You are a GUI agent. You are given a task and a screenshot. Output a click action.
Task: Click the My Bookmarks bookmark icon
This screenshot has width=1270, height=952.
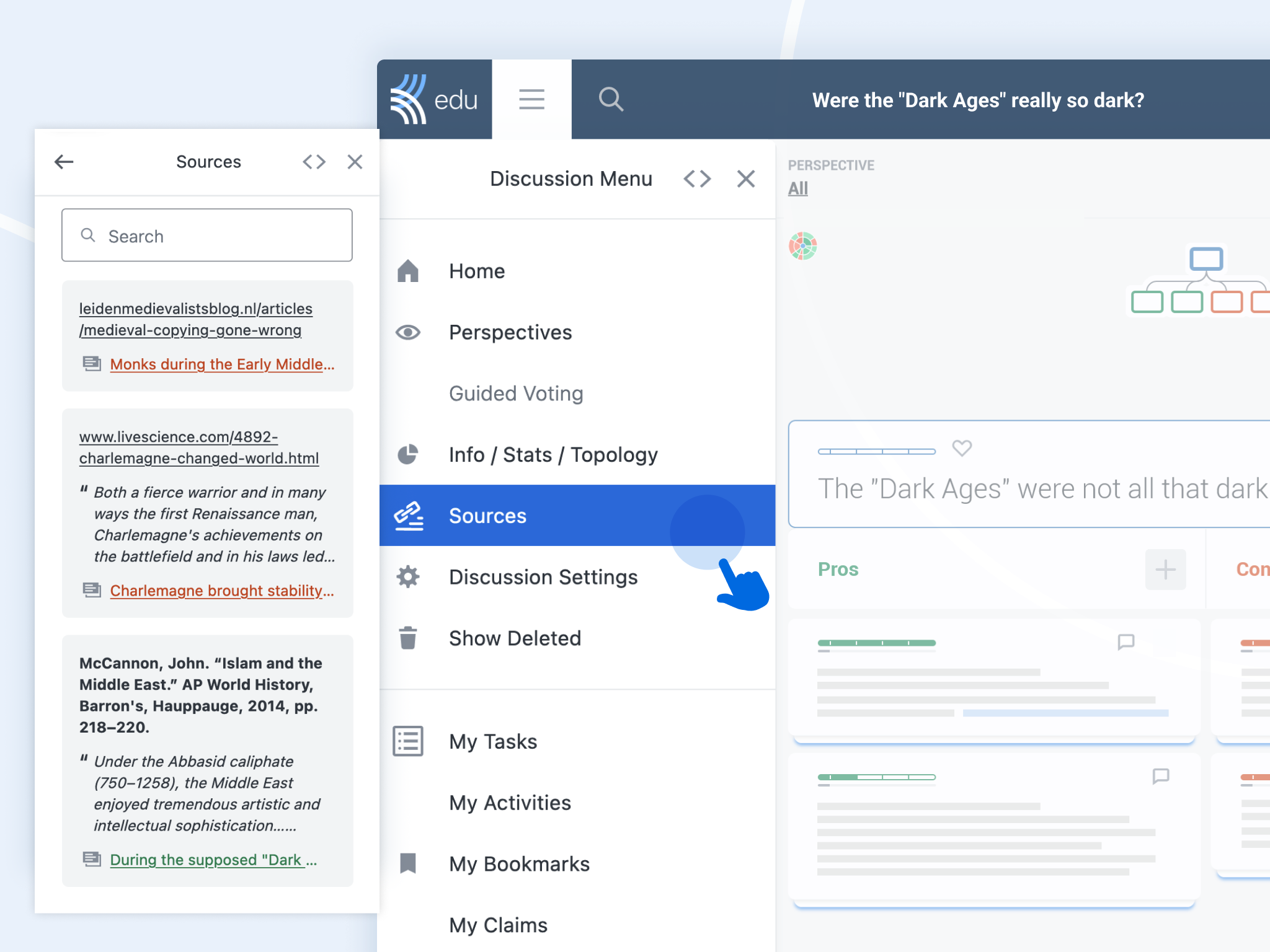(x=408, y=864)
